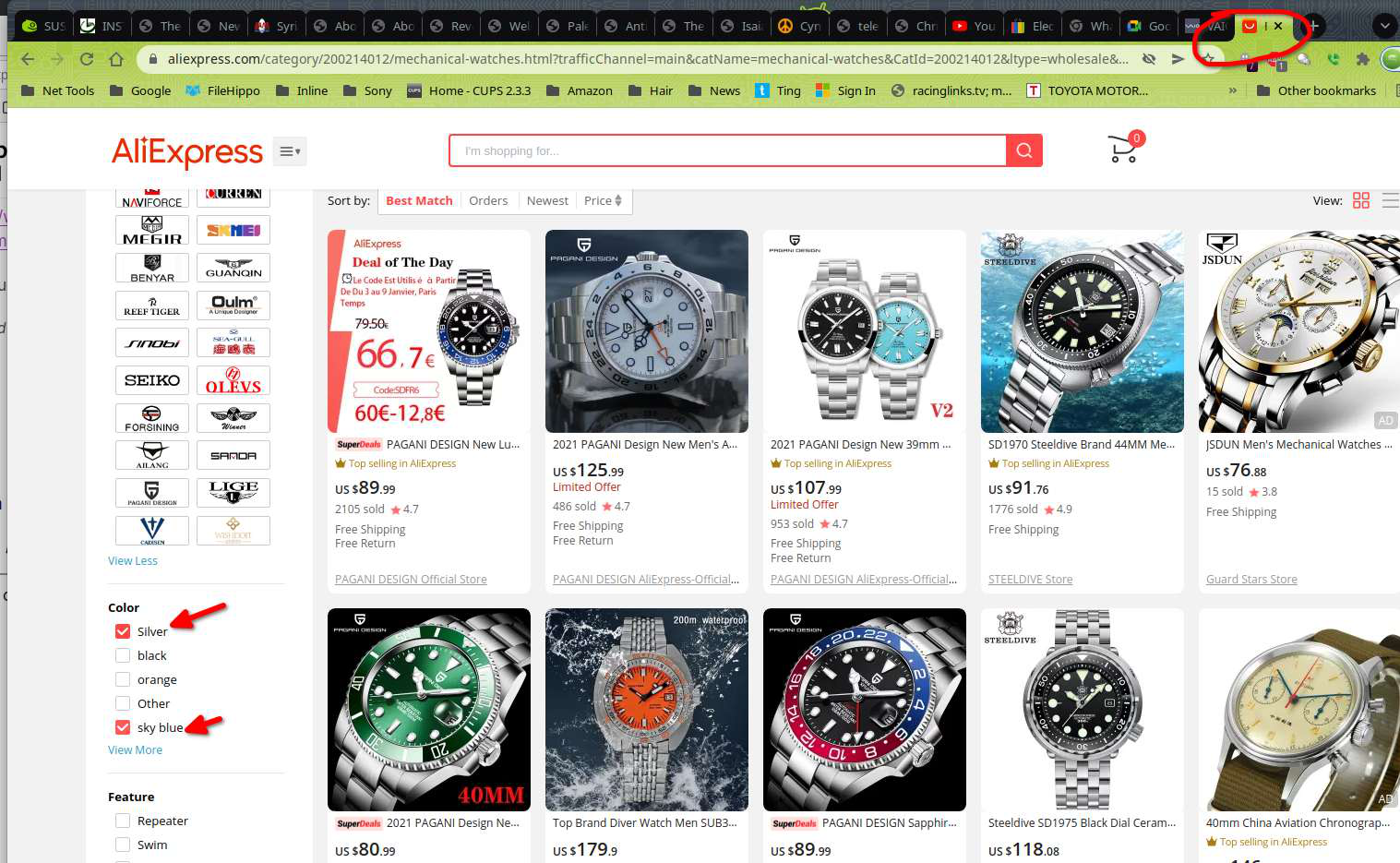Open PAGANI DESIGN Official Store link

[x=411, y=580]
